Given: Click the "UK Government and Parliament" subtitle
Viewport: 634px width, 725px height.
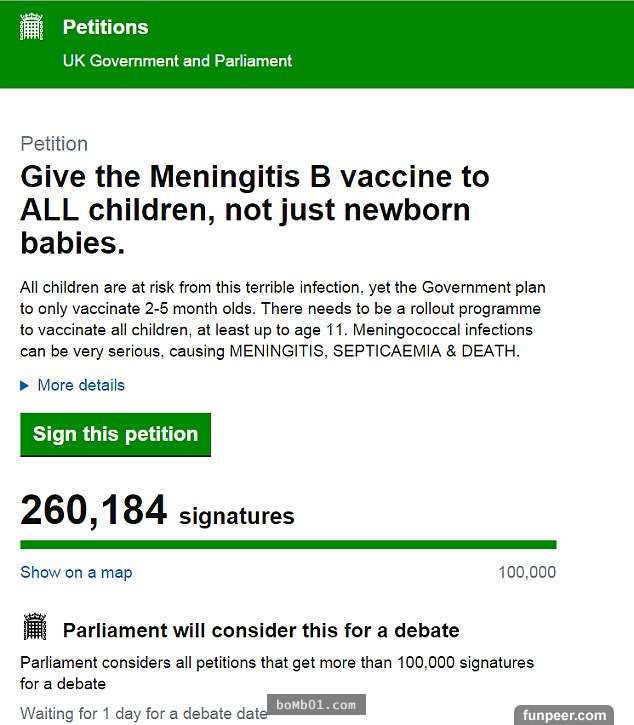Looking at the screenshot, I should [x=177, y=61].
